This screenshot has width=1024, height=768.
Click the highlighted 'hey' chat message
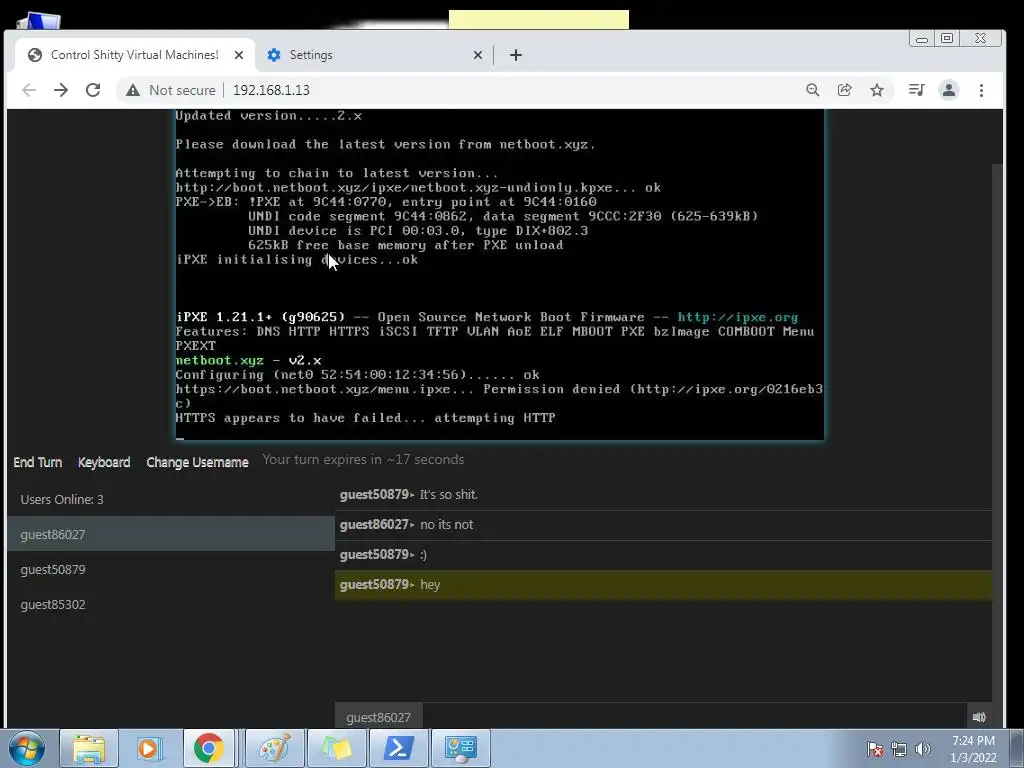(663, 584)
